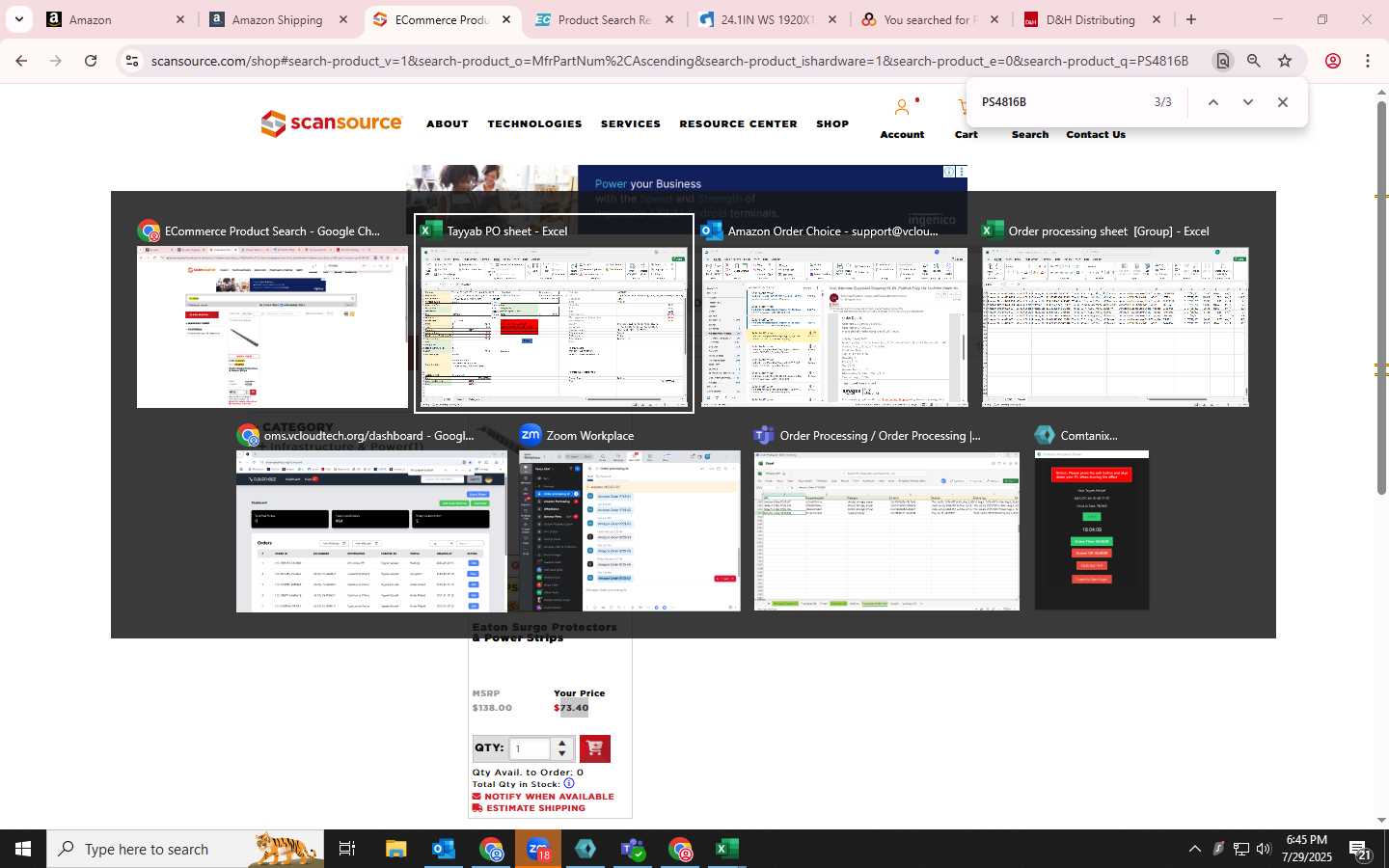Switch to the Amazon Shipping tab
Viewport: 1389px width, 868px height.
(280, 19)
